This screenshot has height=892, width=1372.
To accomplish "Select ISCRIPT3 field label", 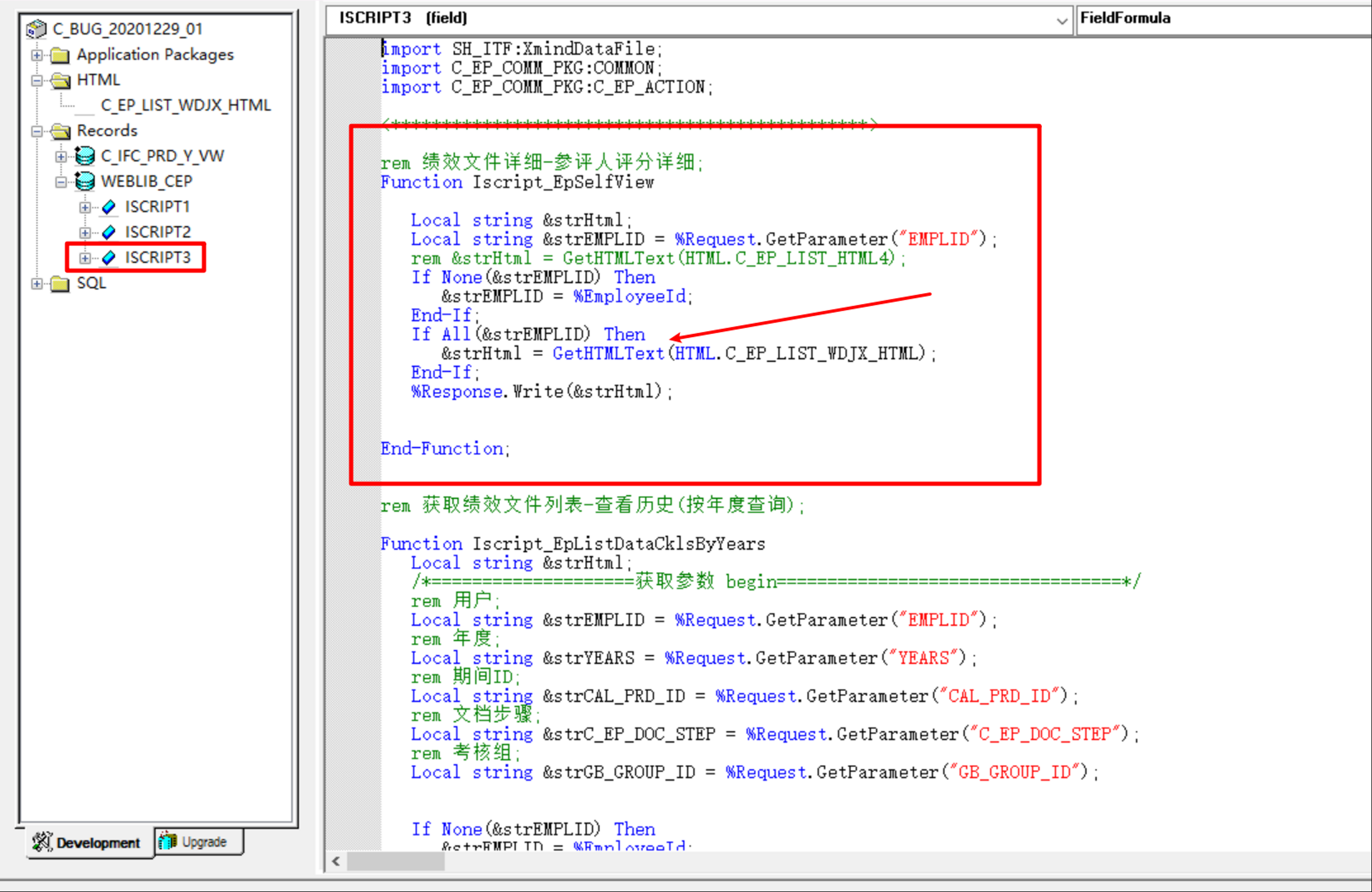I will 157,258.
